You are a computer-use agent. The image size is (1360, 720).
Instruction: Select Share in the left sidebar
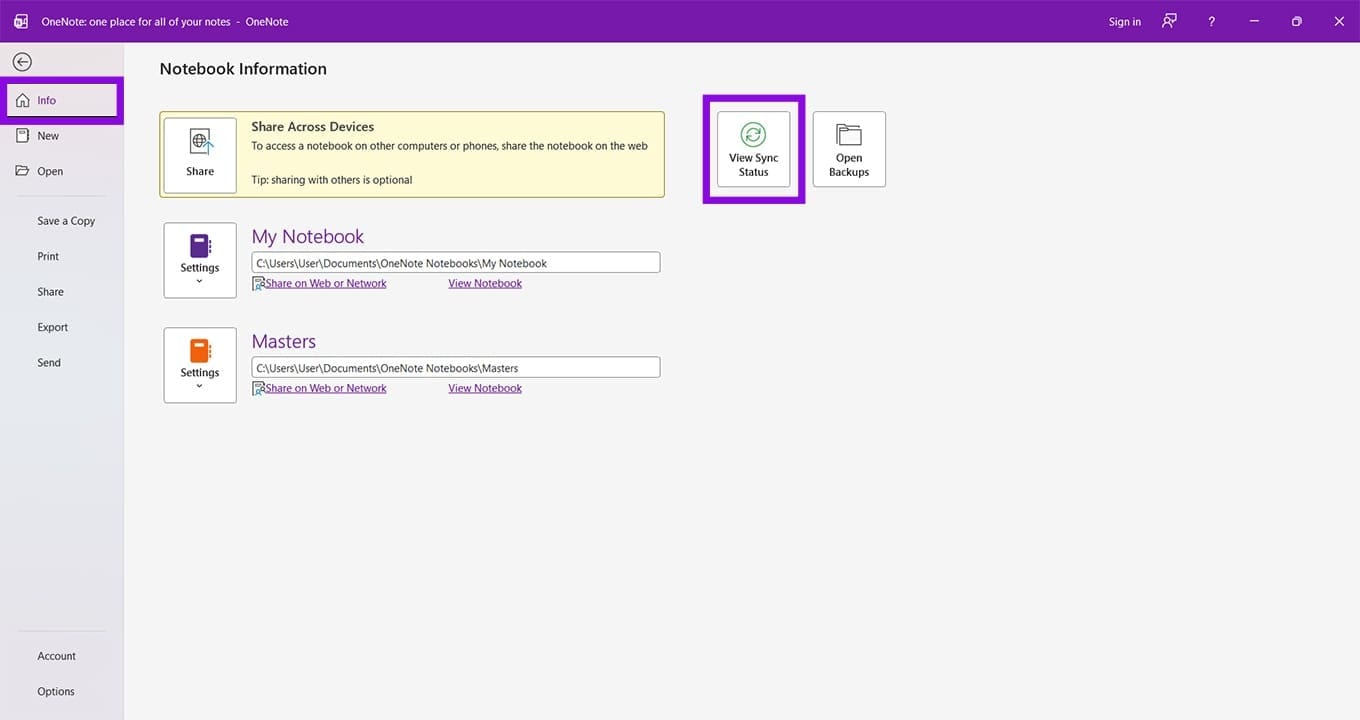tap(50, 292)
